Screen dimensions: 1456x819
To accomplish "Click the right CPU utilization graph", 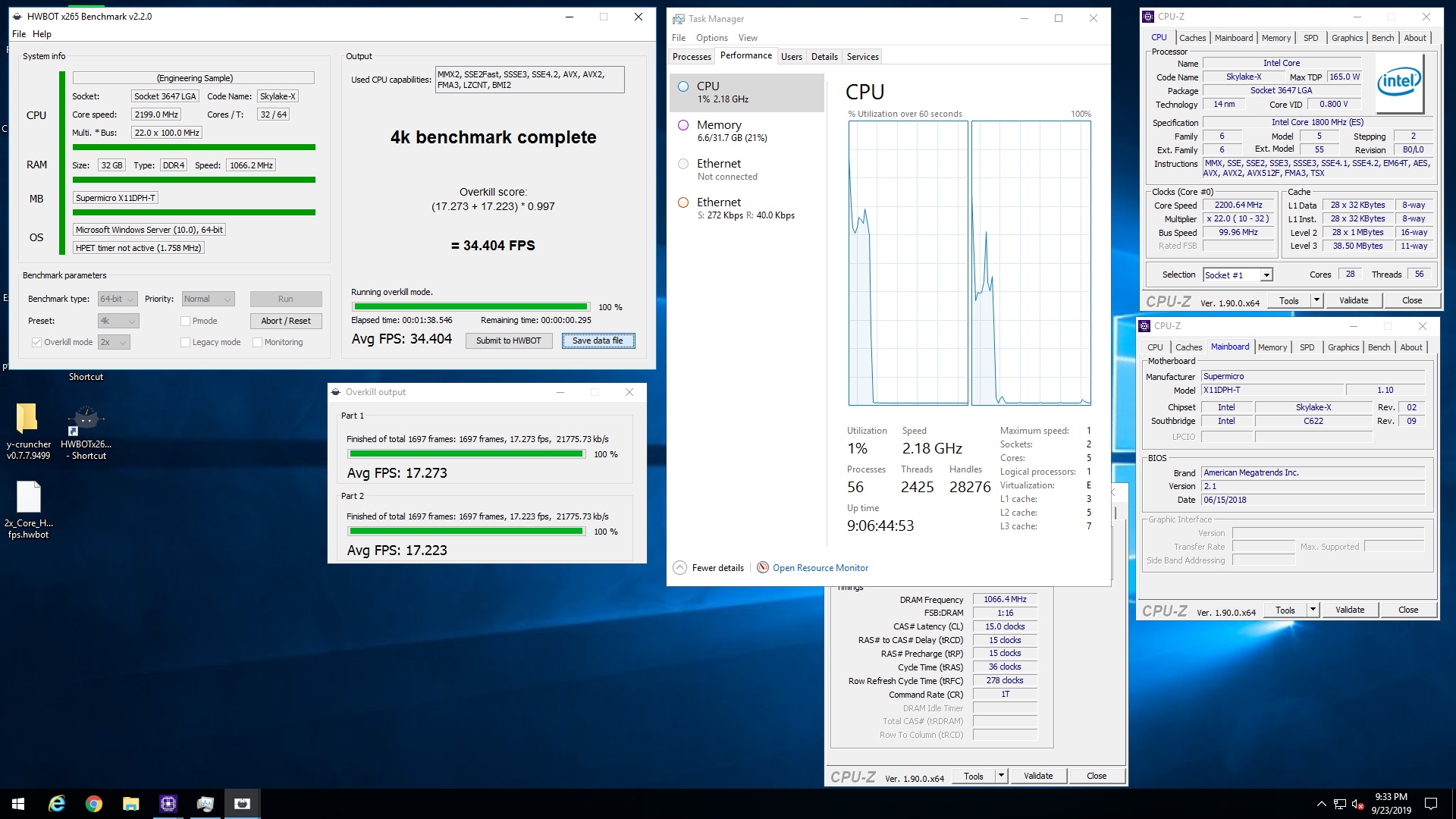I will [x=1031, y=262].
